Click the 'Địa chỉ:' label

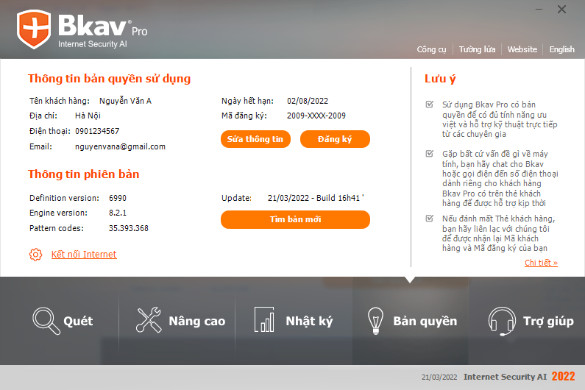pos(43,116)
